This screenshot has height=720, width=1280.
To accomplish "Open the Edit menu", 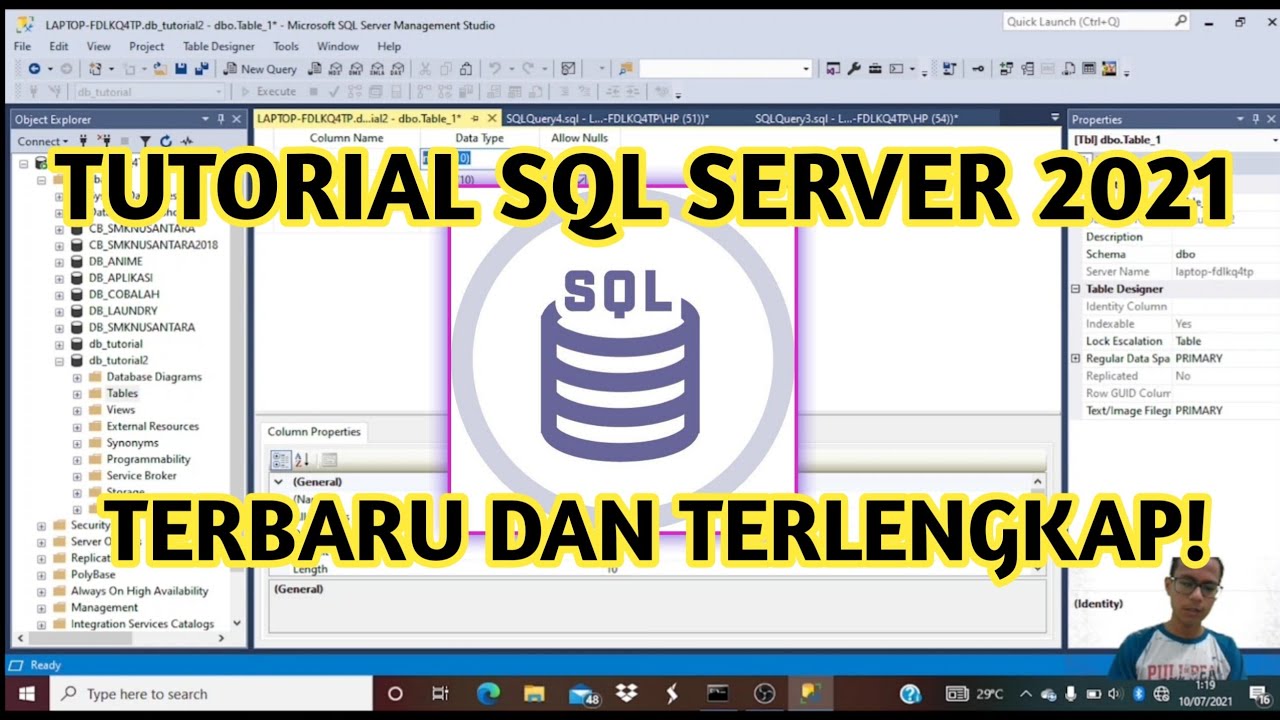I will 59,46.
